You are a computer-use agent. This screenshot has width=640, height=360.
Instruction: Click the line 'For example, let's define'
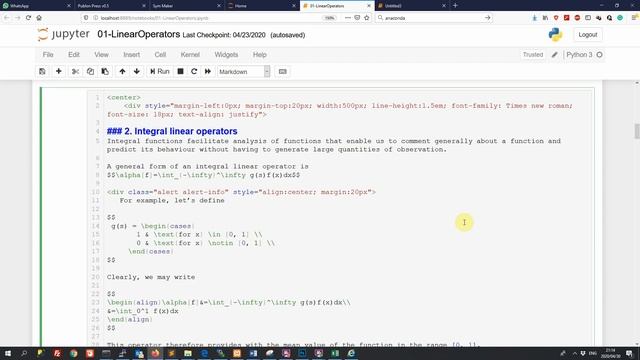(x=172, y=200)
